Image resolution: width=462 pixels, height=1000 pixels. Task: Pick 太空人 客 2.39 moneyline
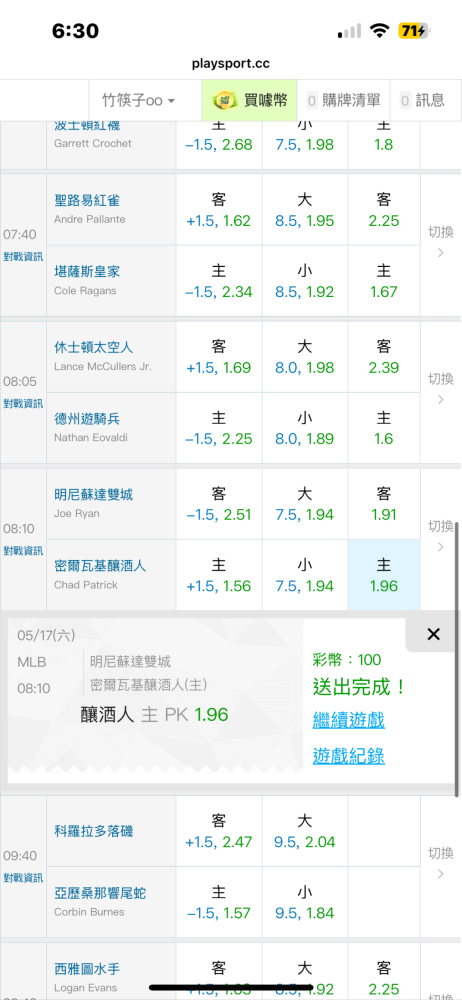click(x=384, y=357)
